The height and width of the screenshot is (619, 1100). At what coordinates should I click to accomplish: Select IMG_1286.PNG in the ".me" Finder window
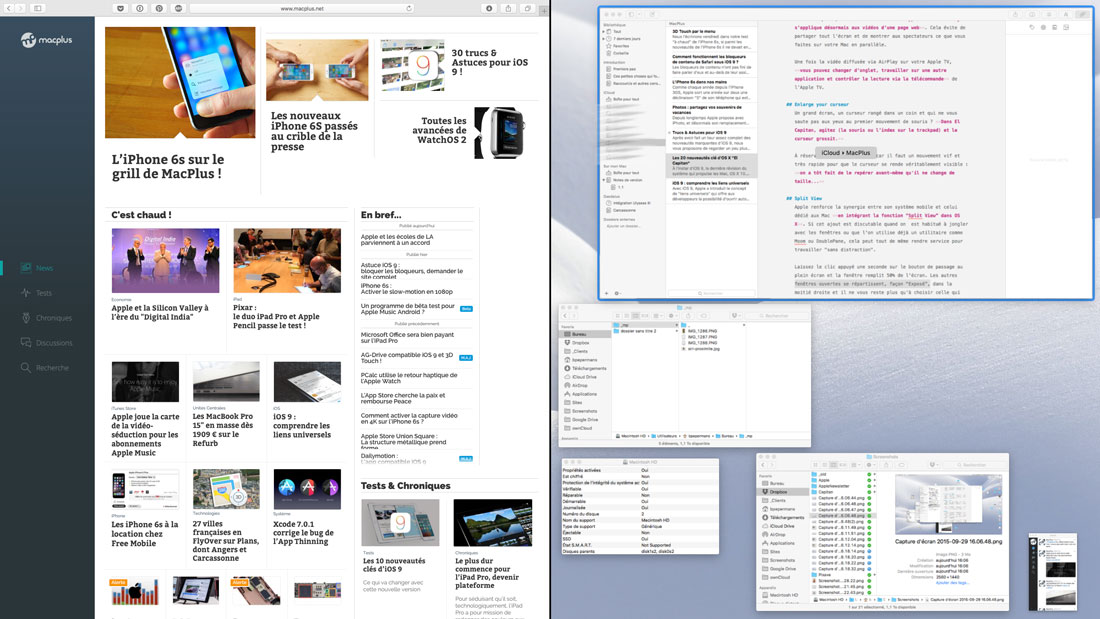702,331
